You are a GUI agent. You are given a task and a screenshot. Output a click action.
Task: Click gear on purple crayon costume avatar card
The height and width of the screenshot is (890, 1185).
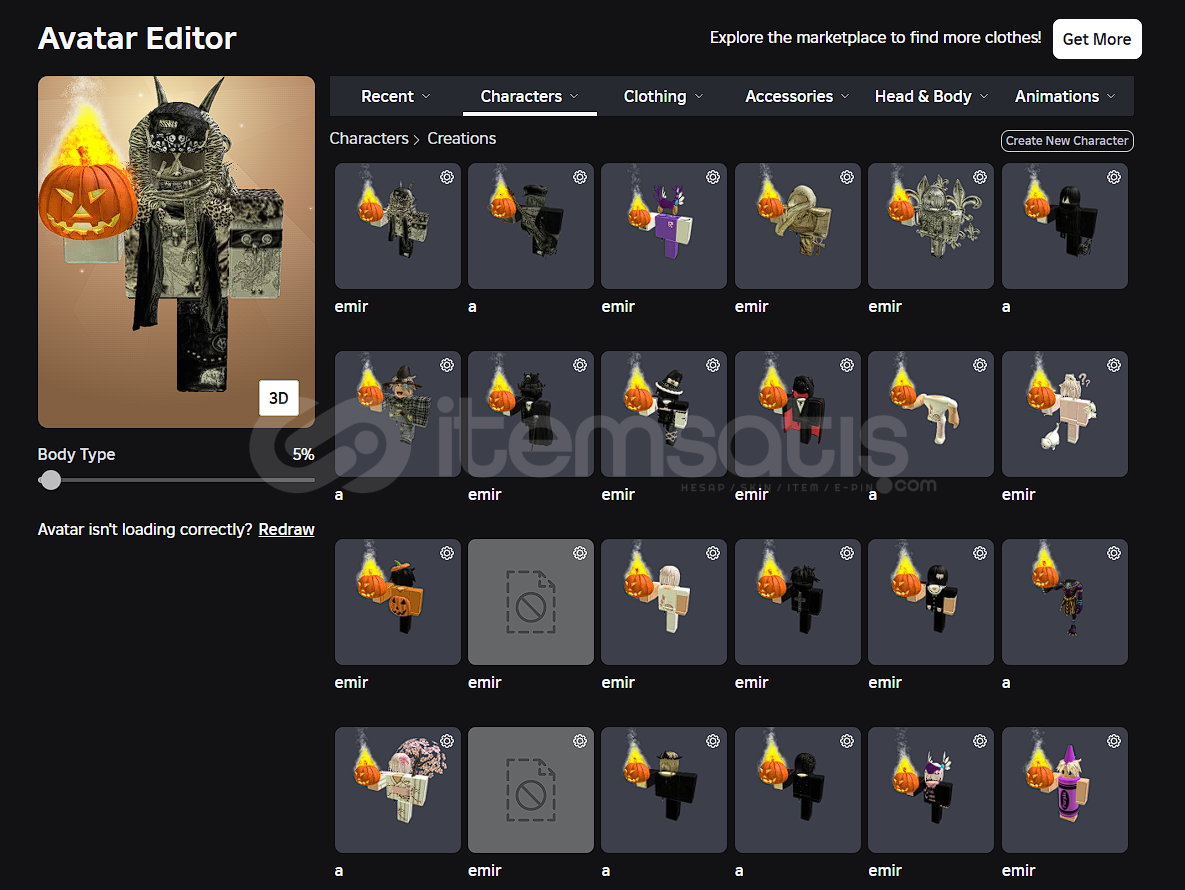1113,742
